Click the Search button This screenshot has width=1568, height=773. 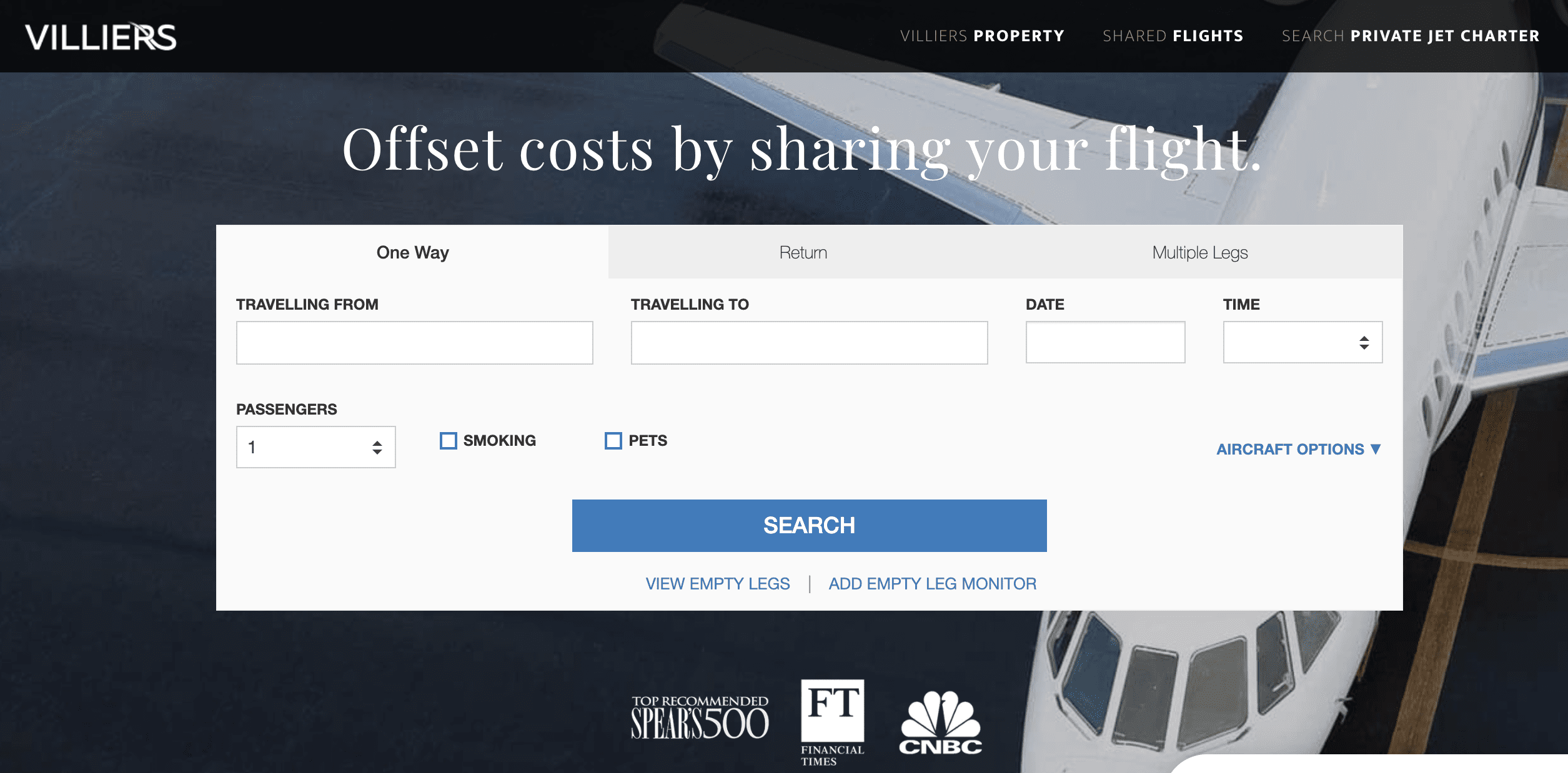coord(809,525)
